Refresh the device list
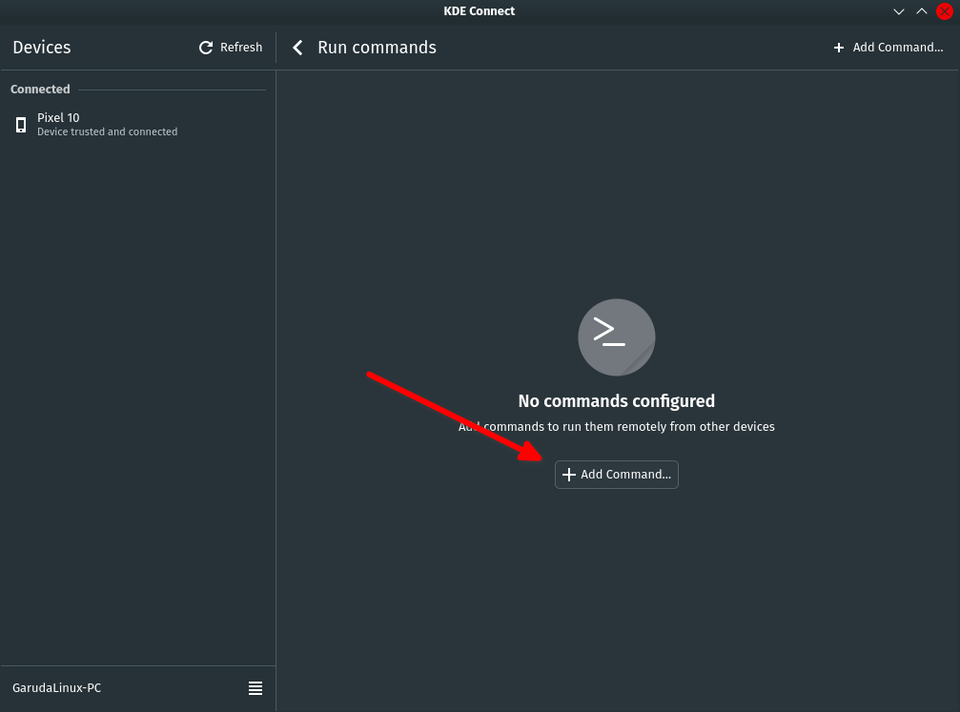 pyautogui.click(x=229, y=47)
